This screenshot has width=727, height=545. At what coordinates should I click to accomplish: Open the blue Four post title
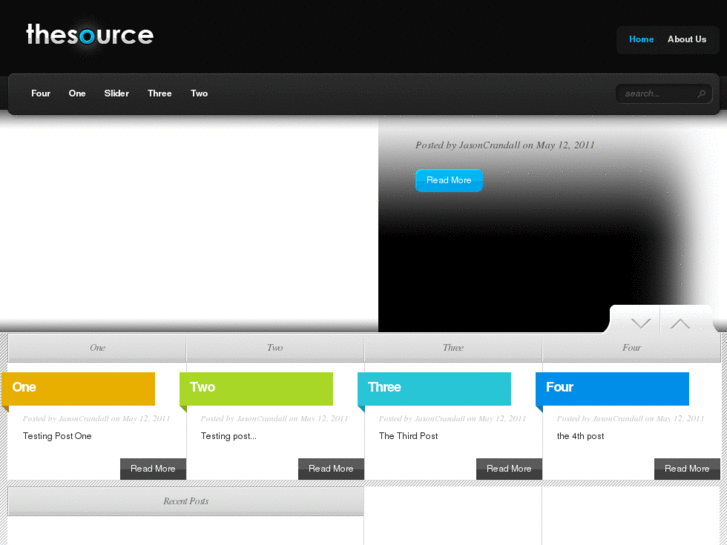tap(560, 387)
